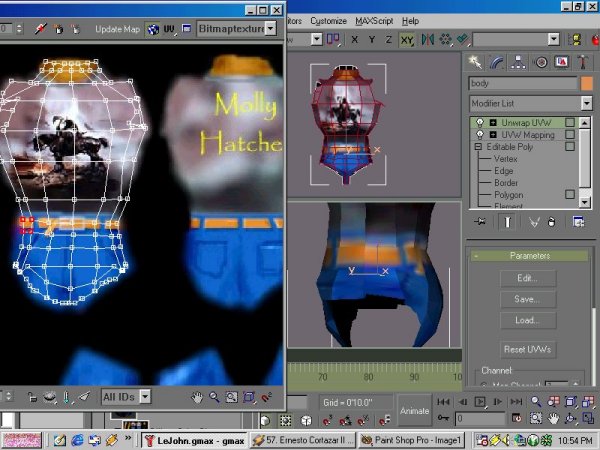
Task: Select the Edge sub-object level
Action: coord(504,171)
